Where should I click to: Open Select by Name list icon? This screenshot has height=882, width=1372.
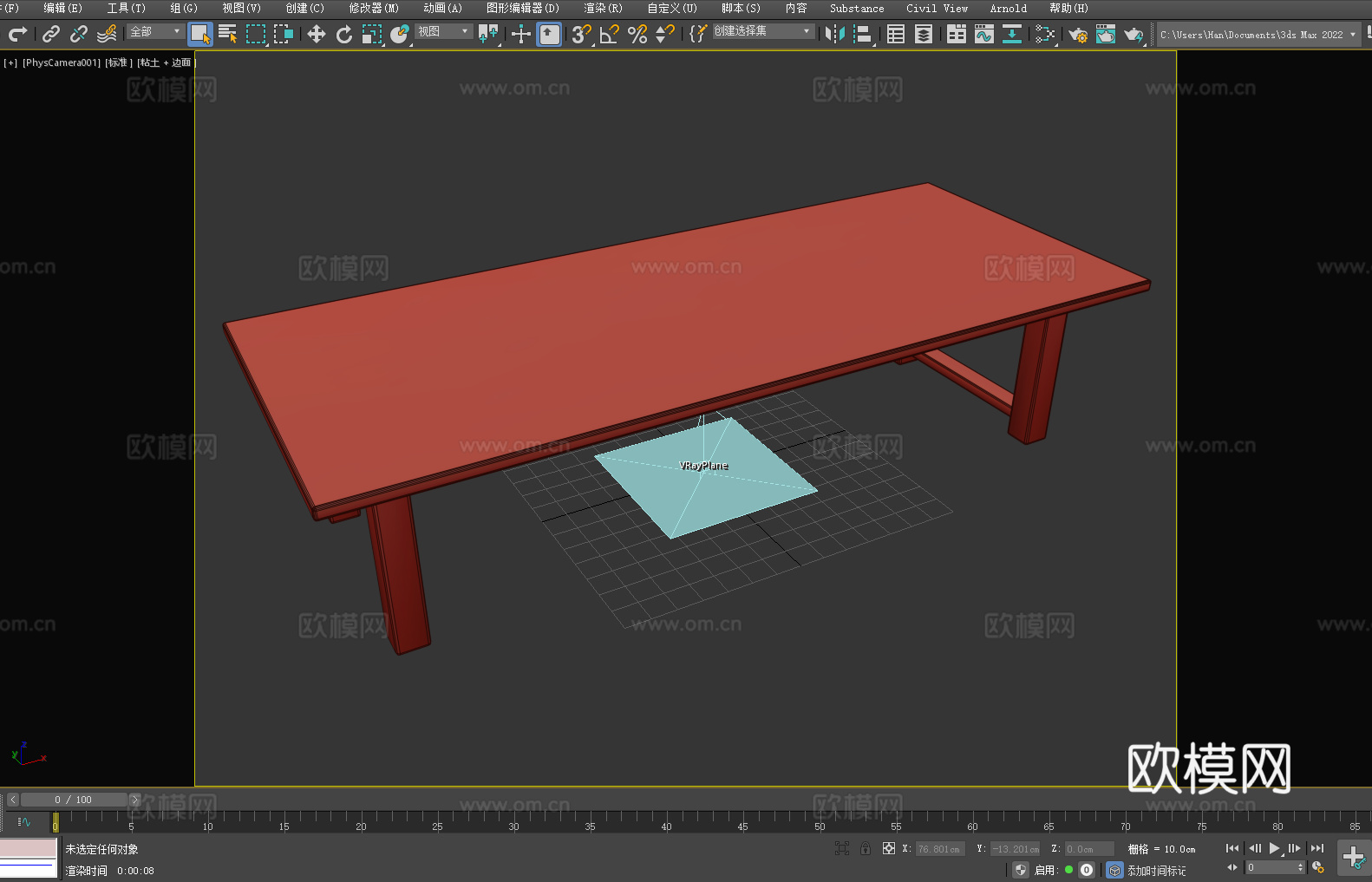228,34
